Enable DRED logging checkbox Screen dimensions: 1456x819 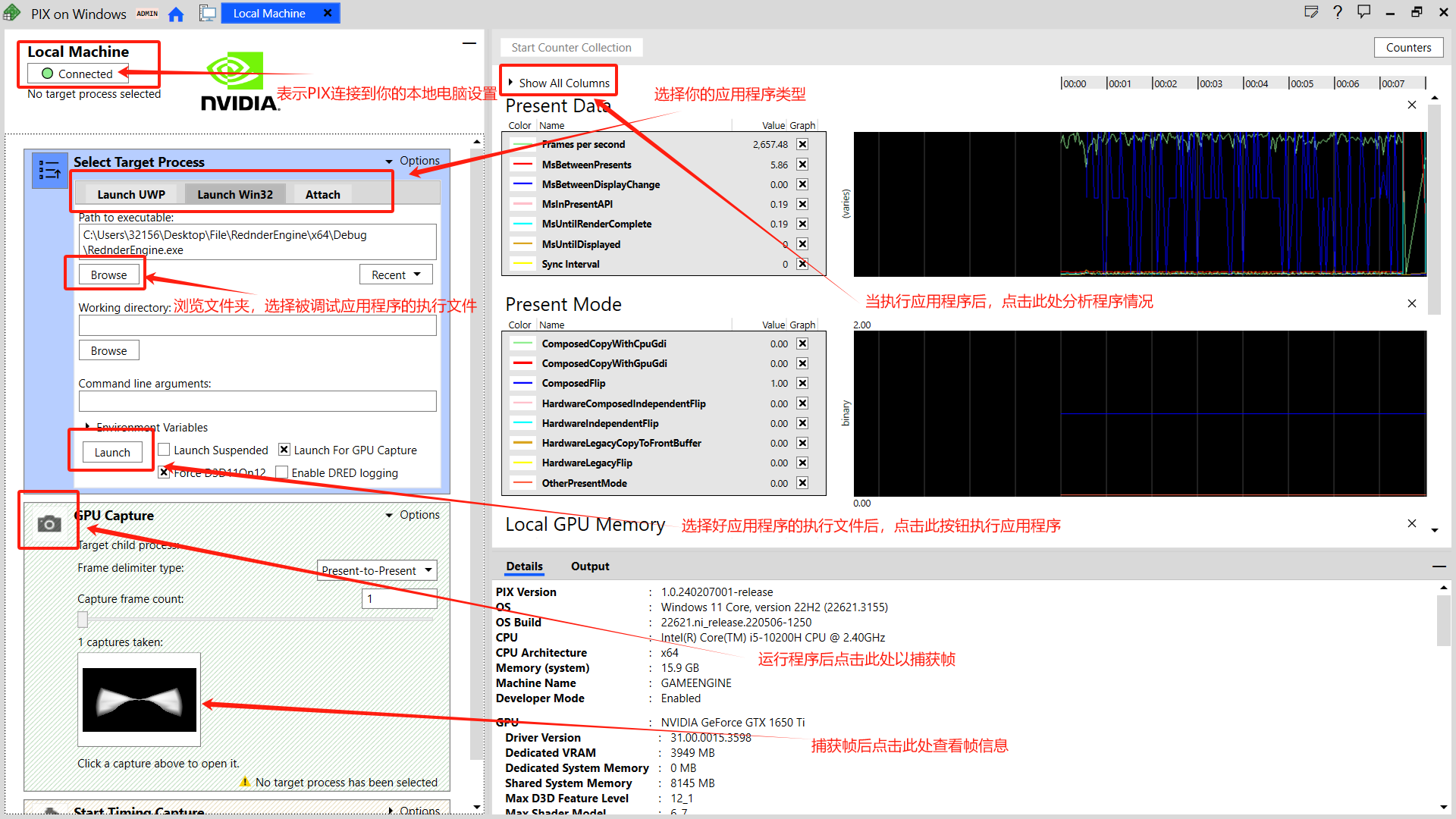[x=282, y=472]
